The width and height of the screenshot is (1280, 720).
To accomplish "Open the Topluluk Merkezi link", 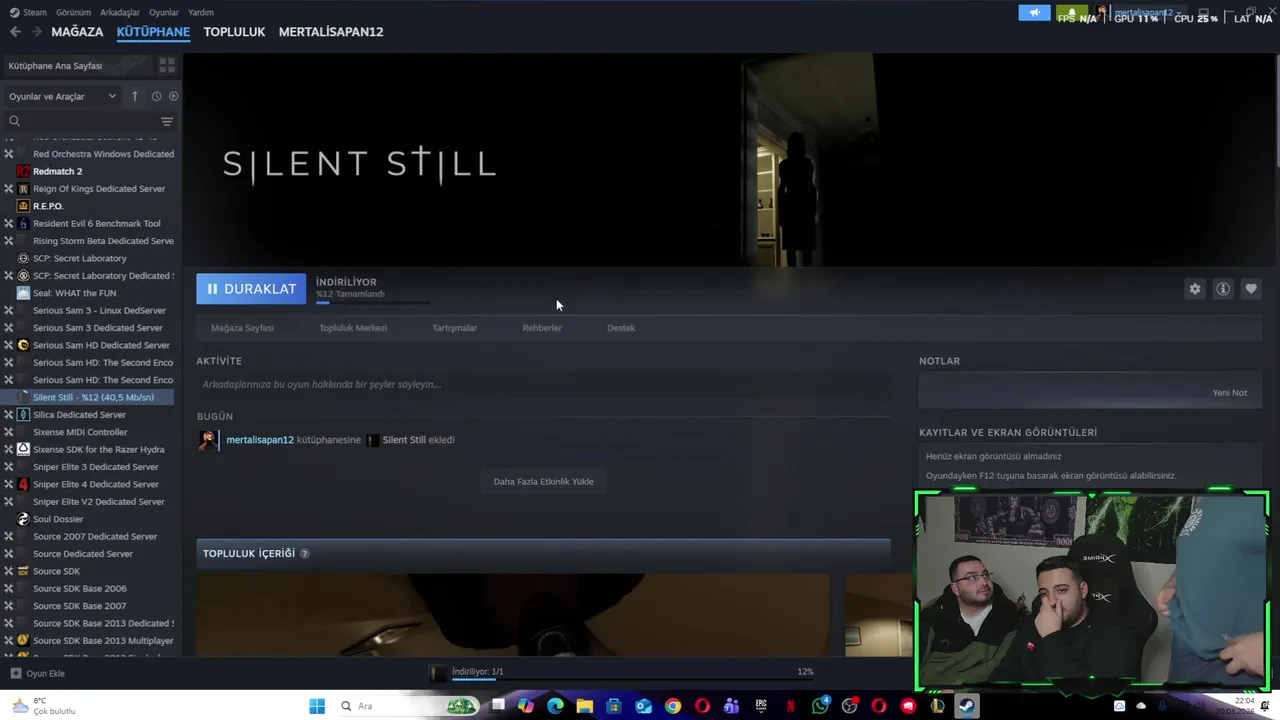I will click(x=353, y=328).
